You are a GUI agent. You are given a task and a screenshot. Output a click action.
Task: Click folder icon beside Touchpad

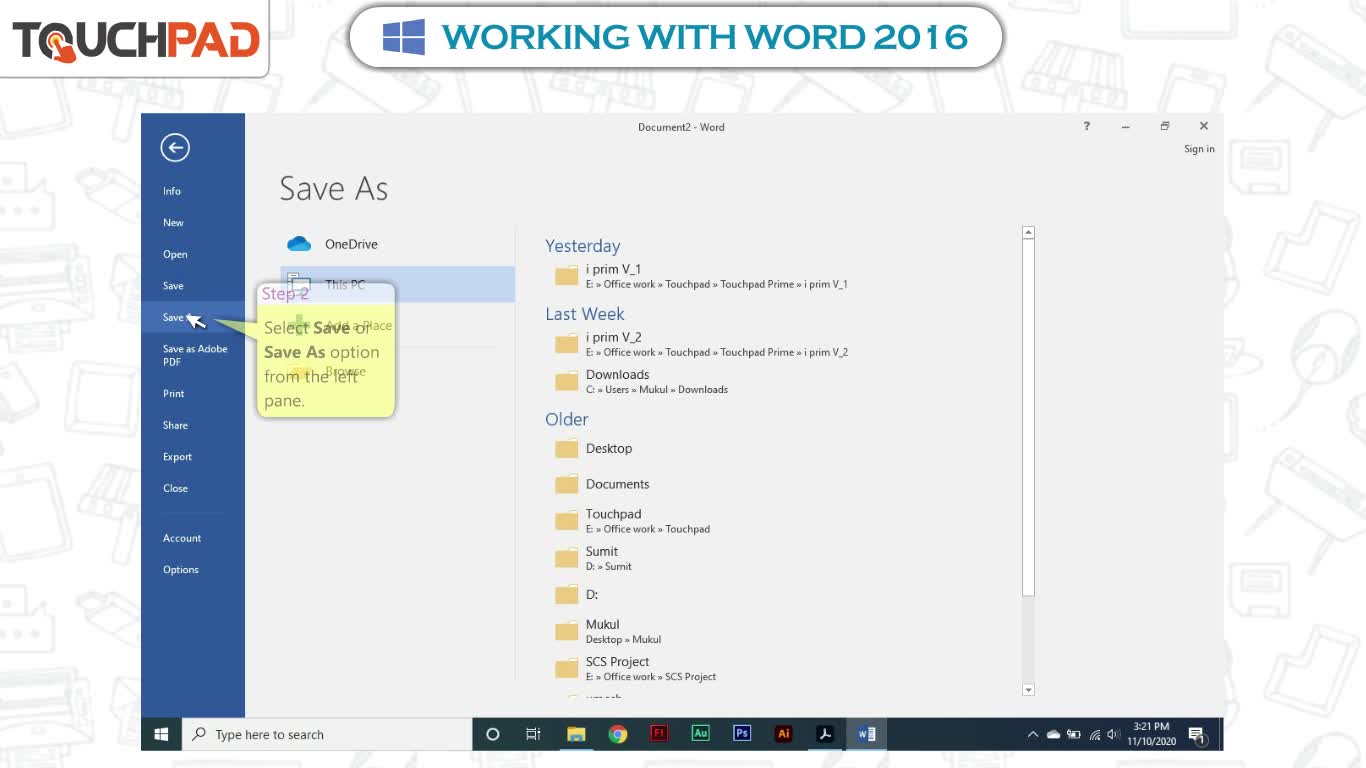point(567,521)
